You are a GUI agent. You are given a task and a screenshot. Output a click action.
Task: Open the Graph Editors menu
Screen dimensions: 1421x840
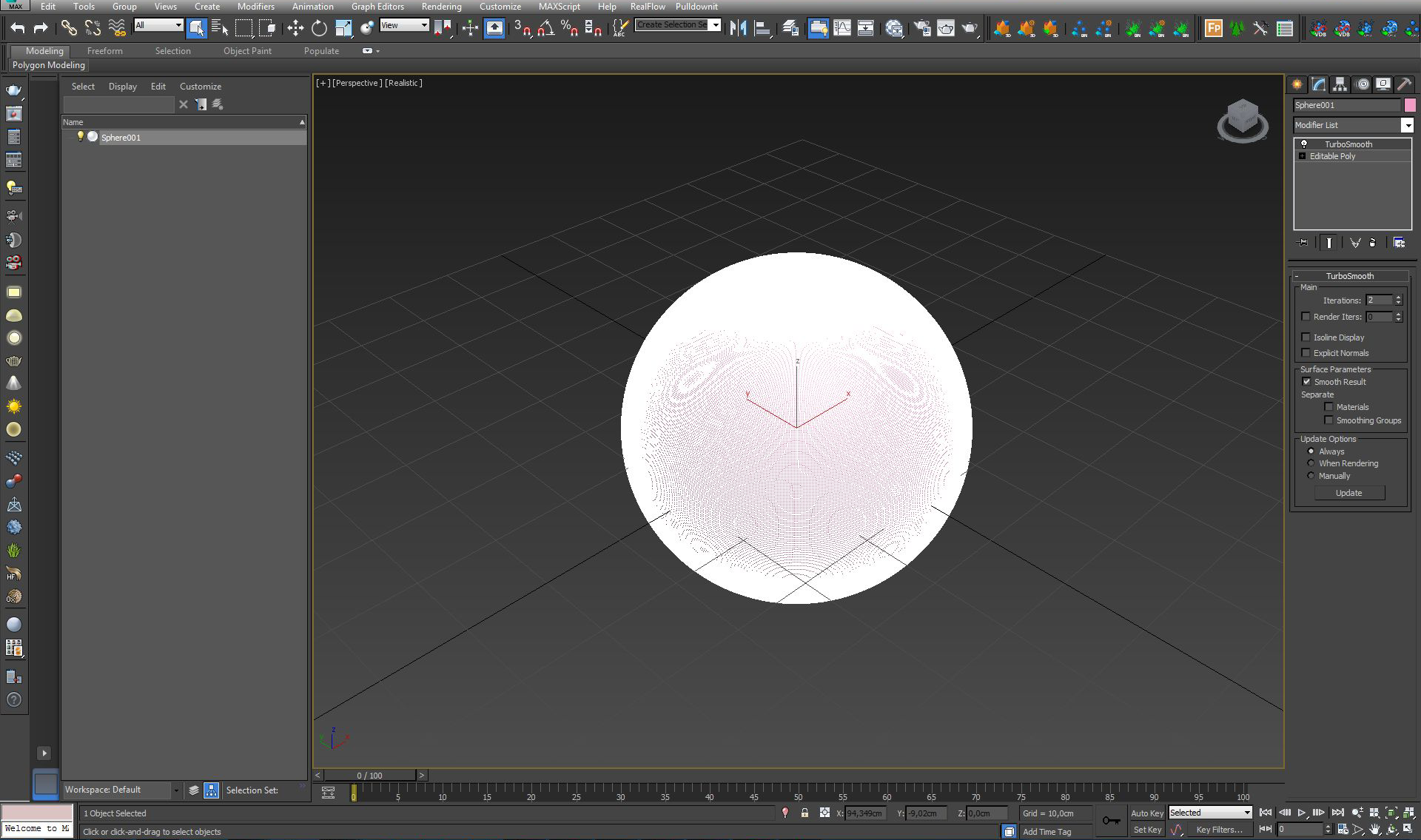pos(377,7)
